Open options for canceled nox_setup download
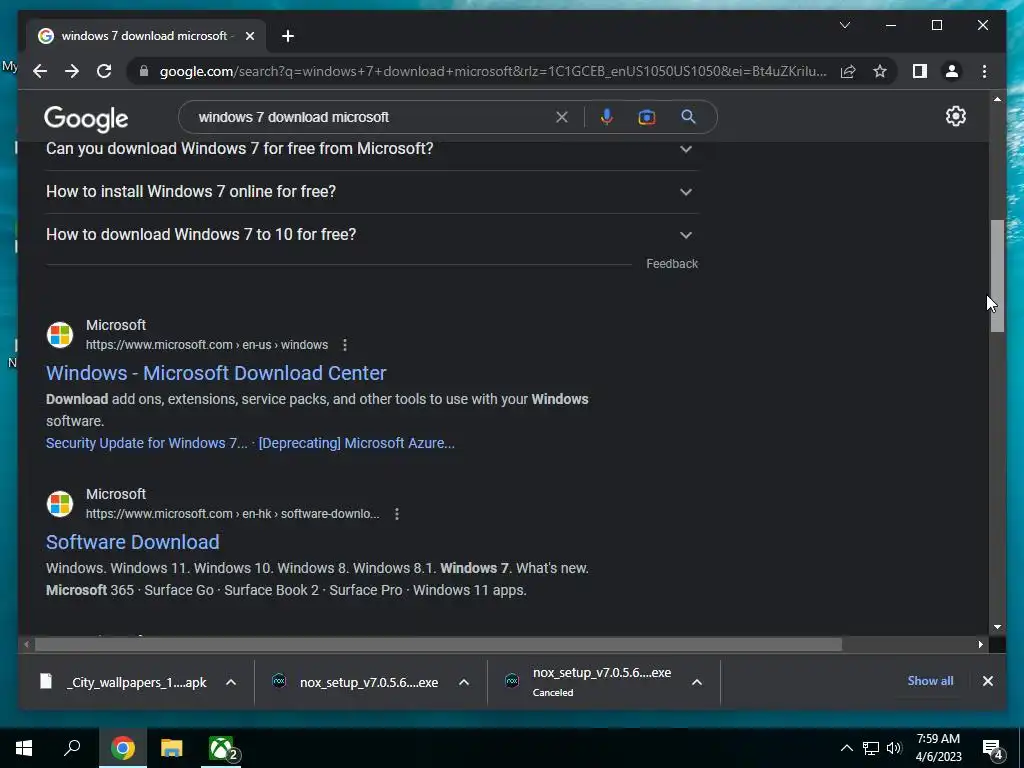This screenshot has height=768, width=1024. (697, 682)
